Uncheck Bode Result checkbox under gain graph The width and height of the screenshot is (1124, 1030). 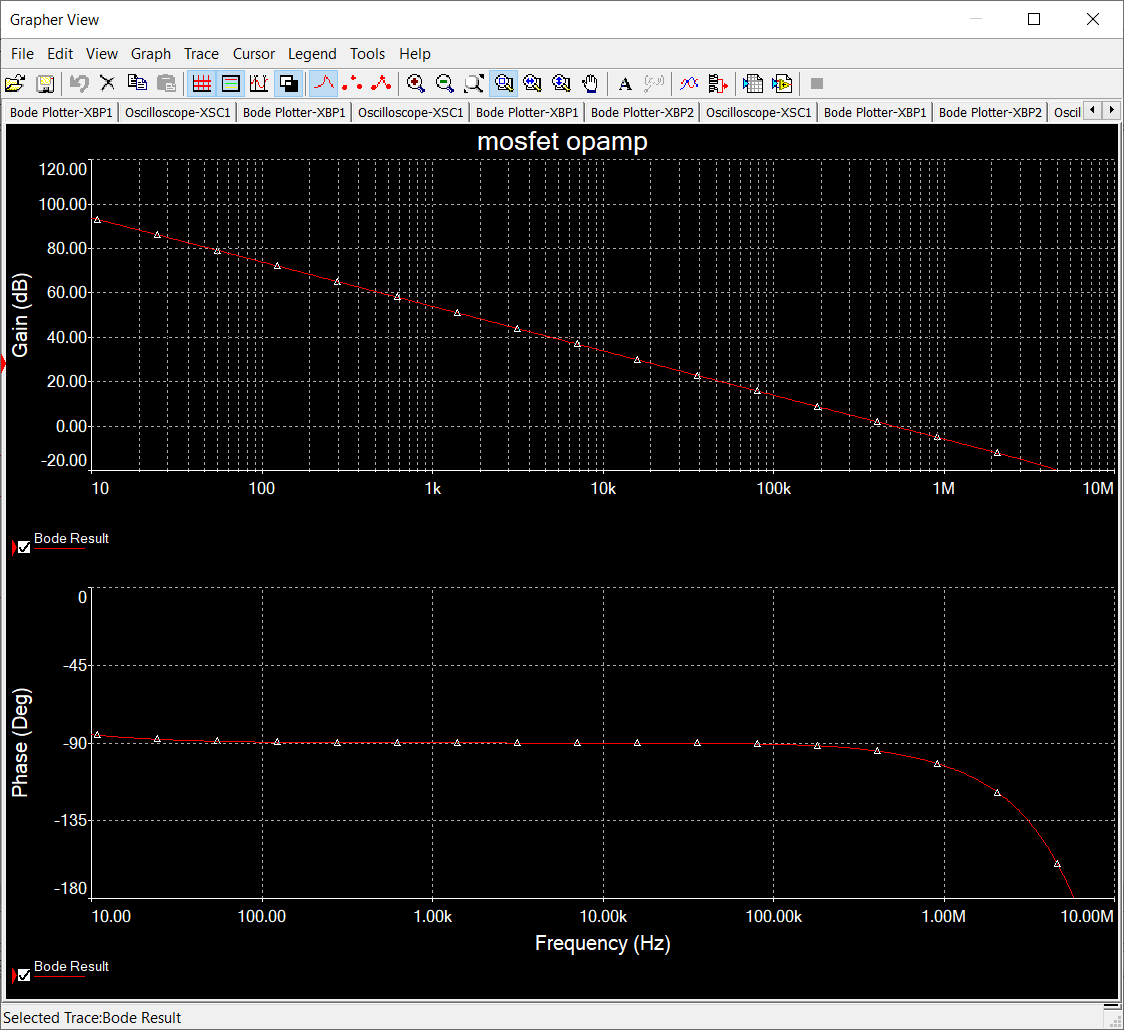tap(24, 548)
